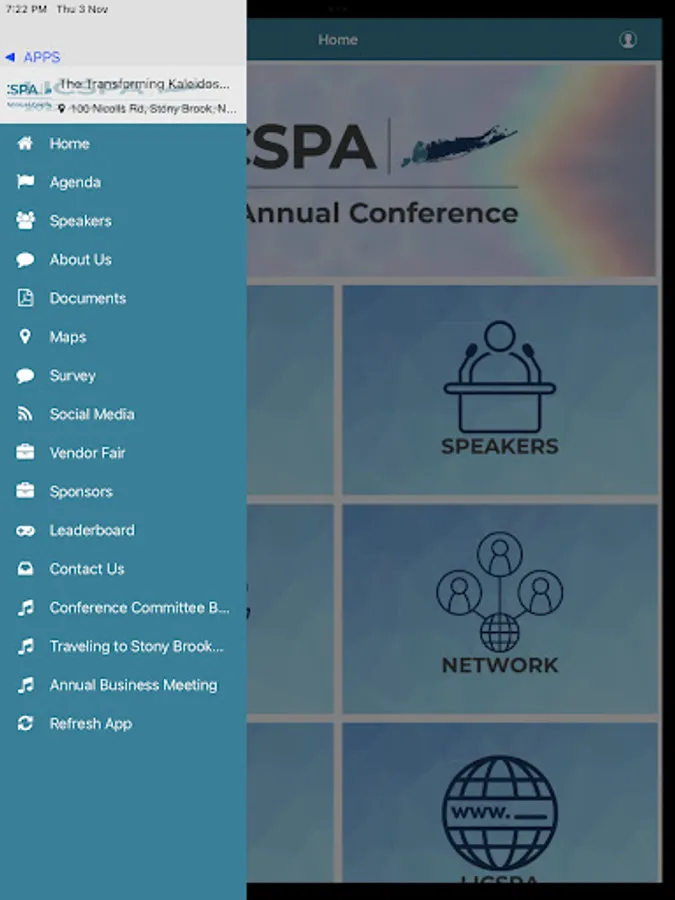Click the flag icon beside Agenda

pyautogui.click(x=25, y=182)
